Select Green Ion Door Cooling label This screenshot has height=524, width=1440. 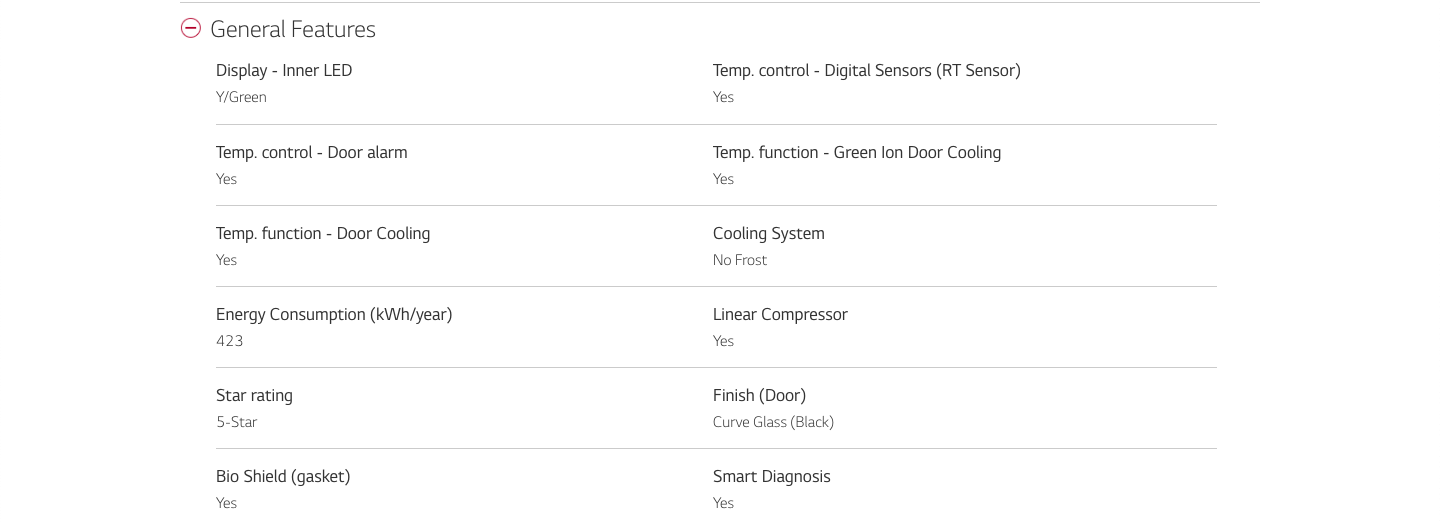click(857, 153)
